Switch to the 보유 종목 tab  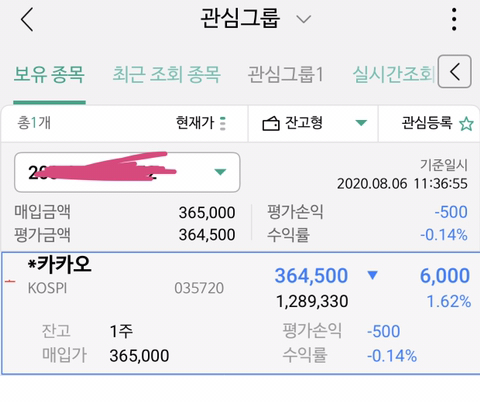coord(49,74)
